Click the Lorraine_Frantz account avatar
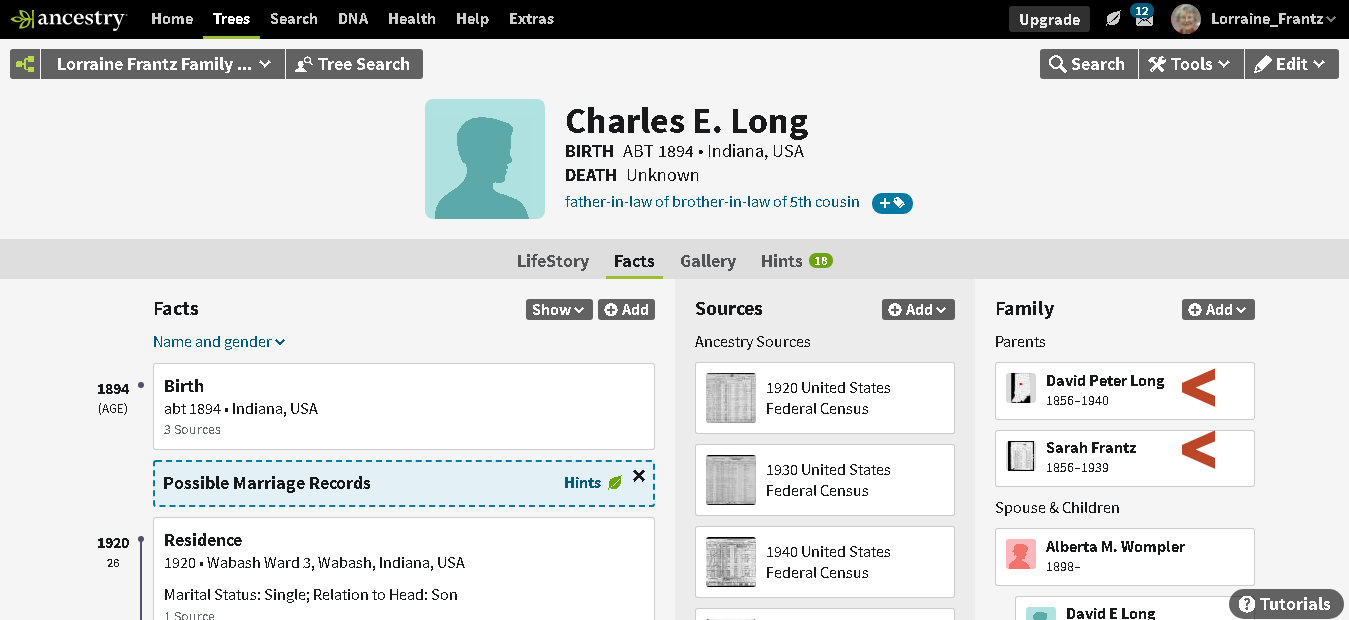Image resolution: width=1349 pixels, height=620 pixels. [1186, 19]
